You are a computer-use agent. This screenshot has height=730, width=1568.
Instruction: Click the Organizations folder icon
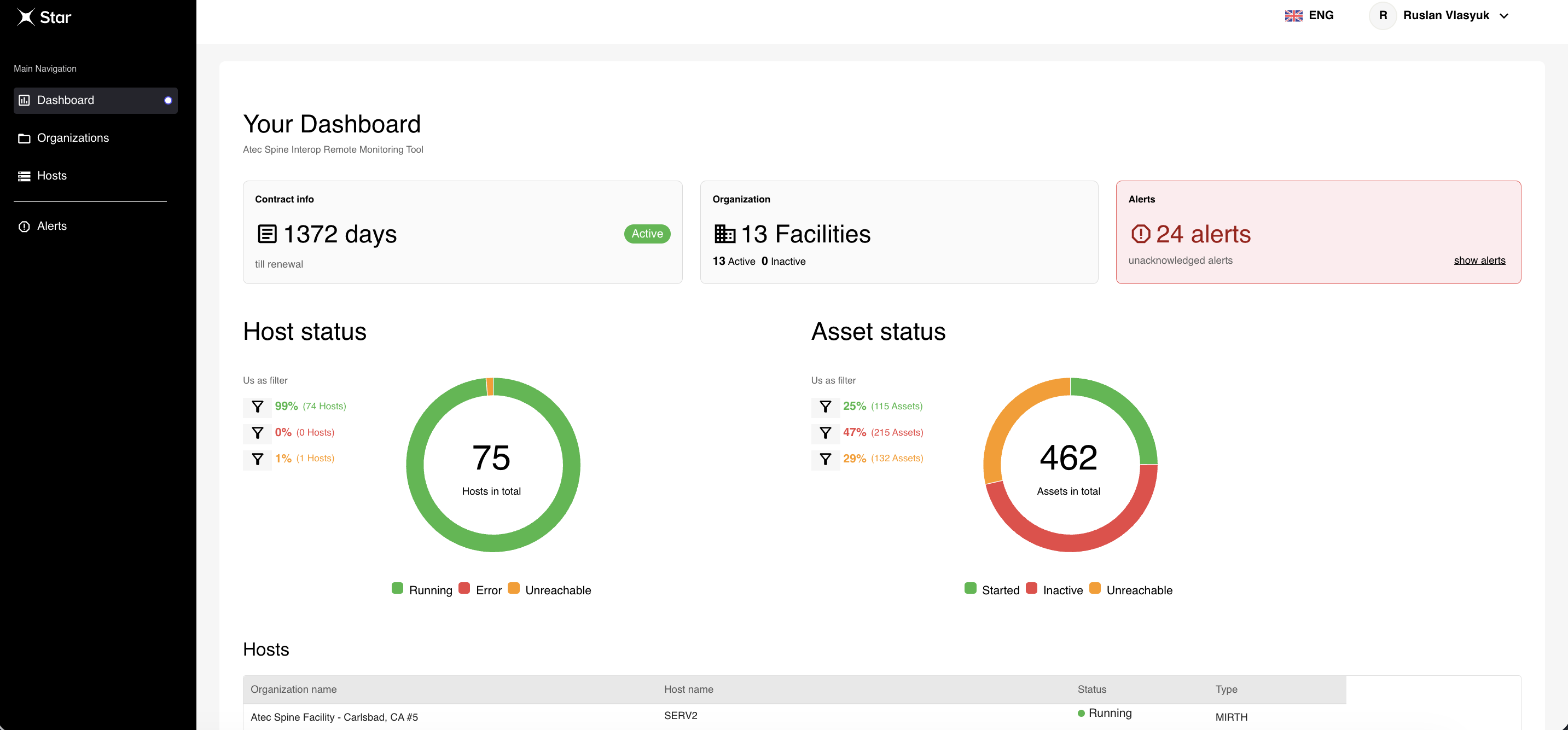(25, 138)
